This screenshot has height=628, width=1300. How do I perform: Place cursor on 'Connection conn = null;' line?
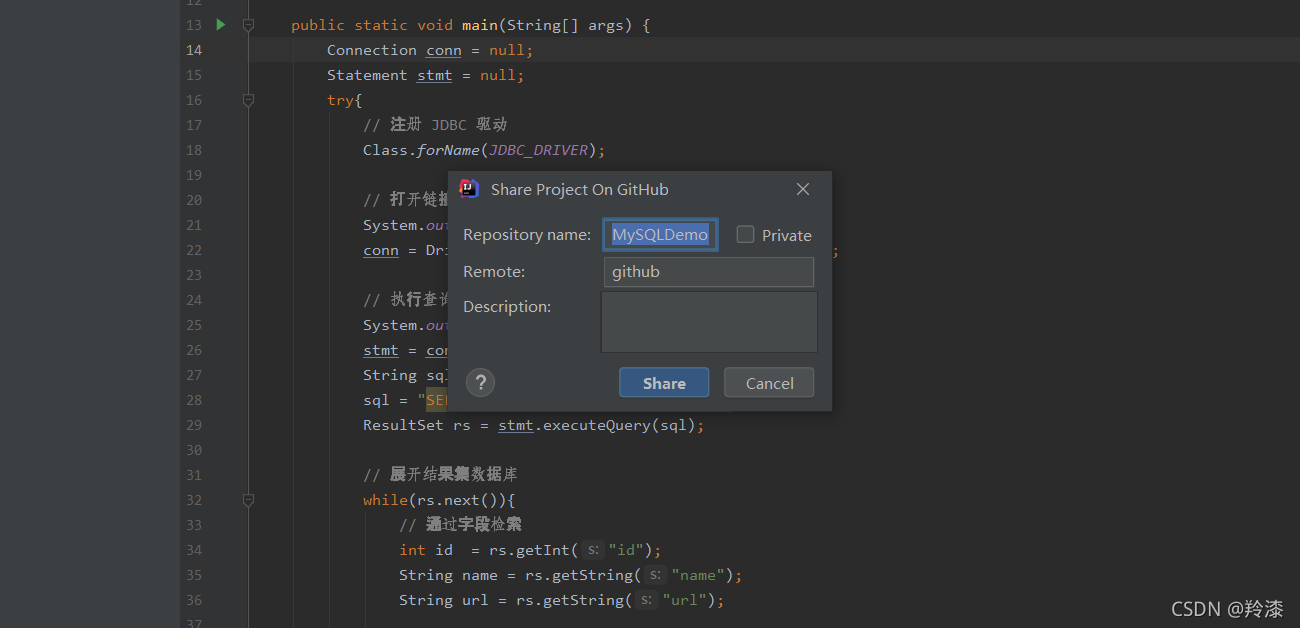pyautogui.click(x=430, y=50)
